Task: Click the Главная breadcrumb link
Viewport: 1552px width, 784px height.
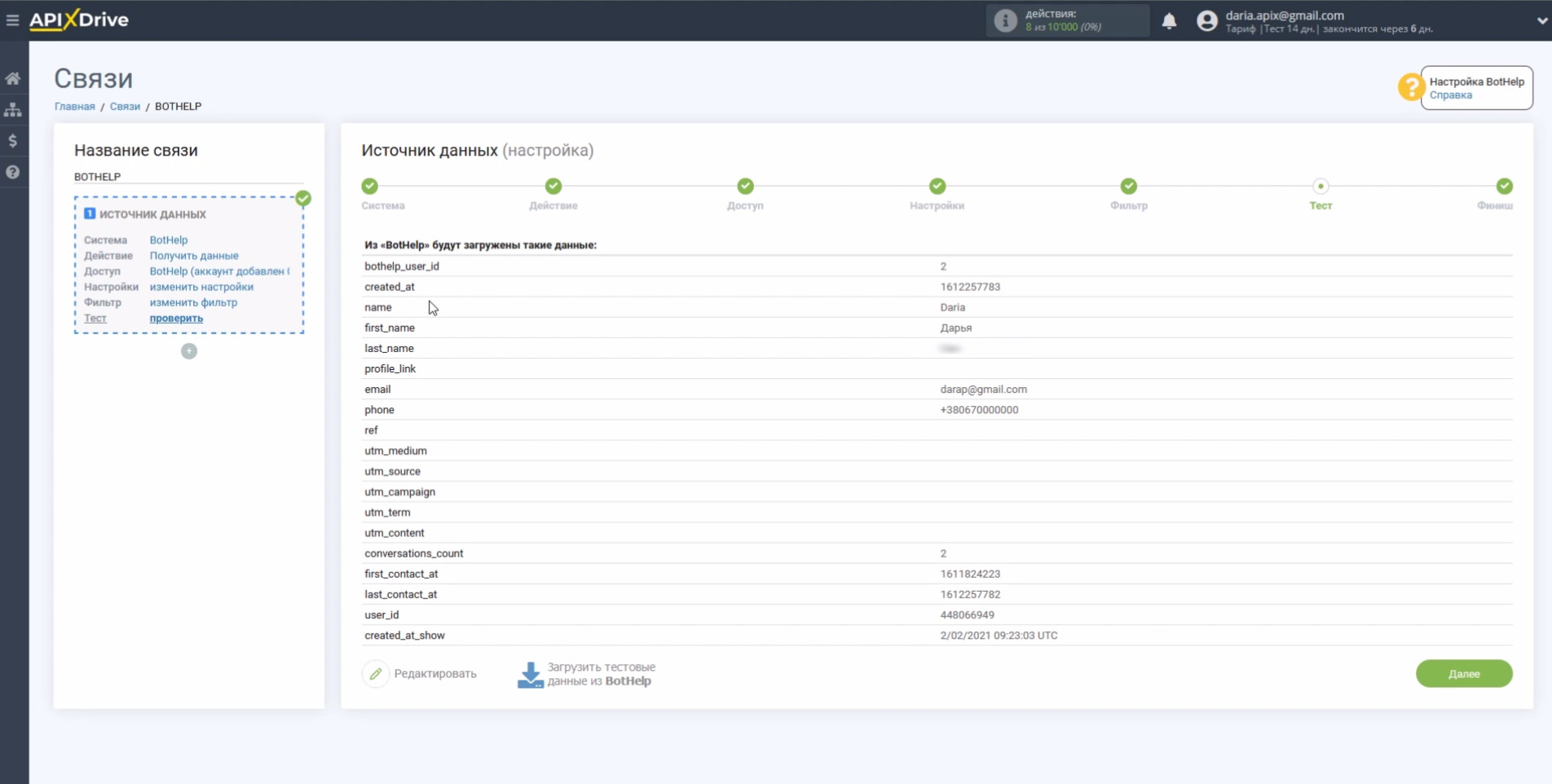Action: tap(74, 107)
